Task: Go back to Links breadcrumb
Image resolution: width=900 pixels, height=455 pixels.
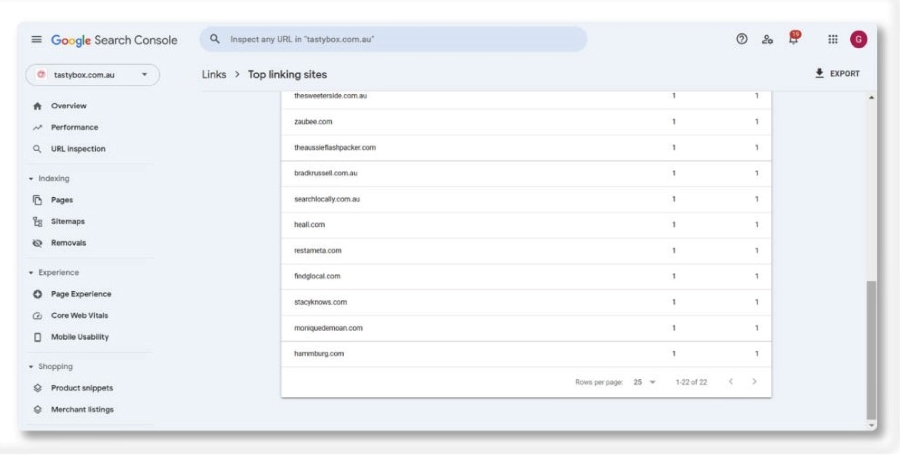Action: (214, 75)
